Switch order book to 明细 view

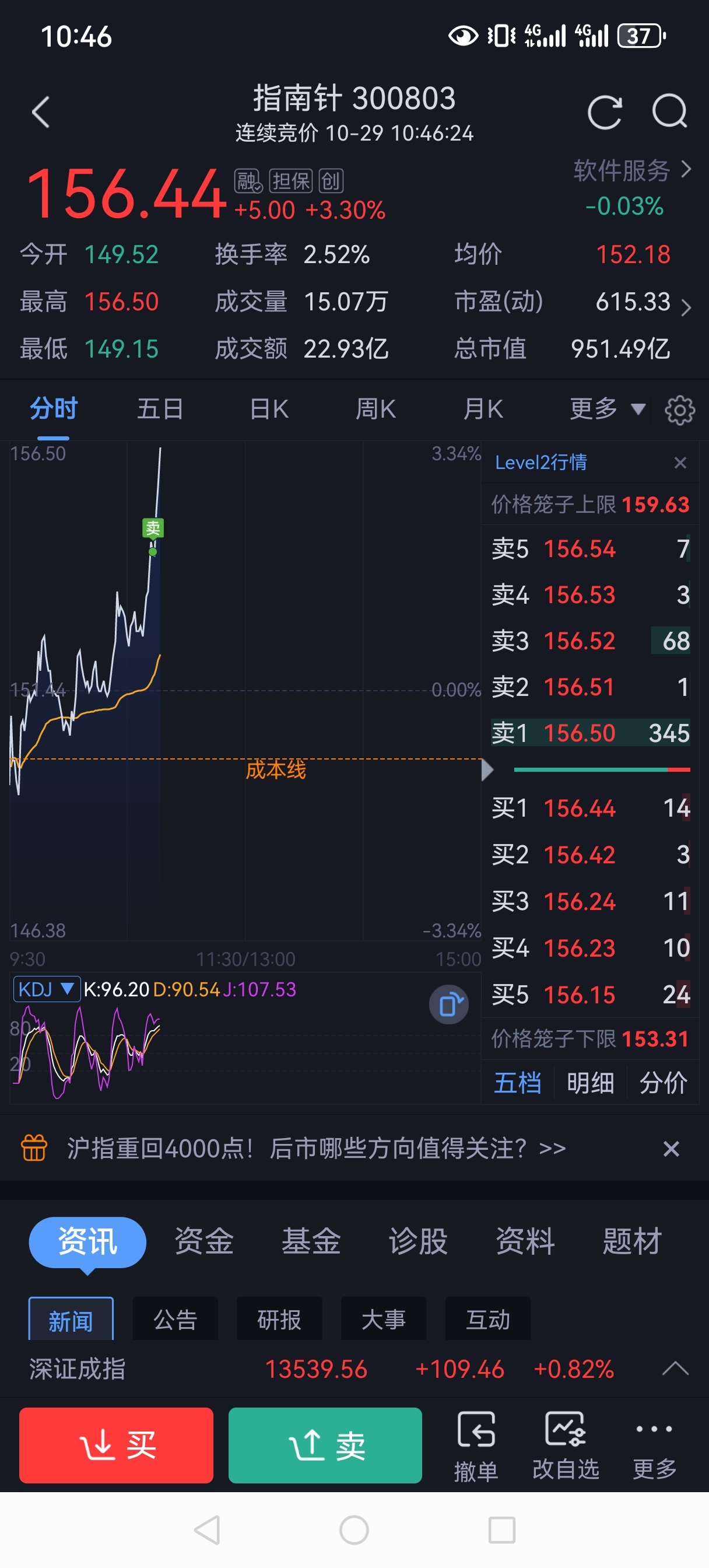(x=589, y=1083)
